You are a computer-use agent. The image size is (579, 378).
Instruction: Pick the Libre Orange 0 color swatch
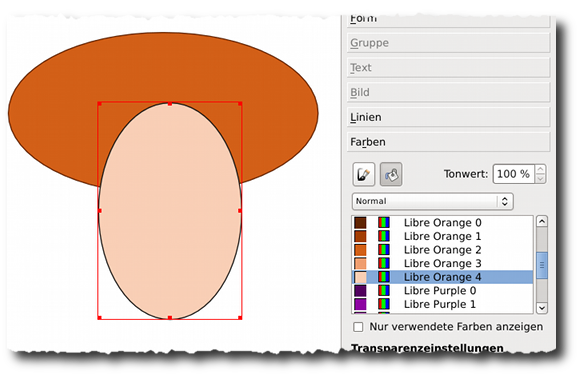tap(360, 223)
